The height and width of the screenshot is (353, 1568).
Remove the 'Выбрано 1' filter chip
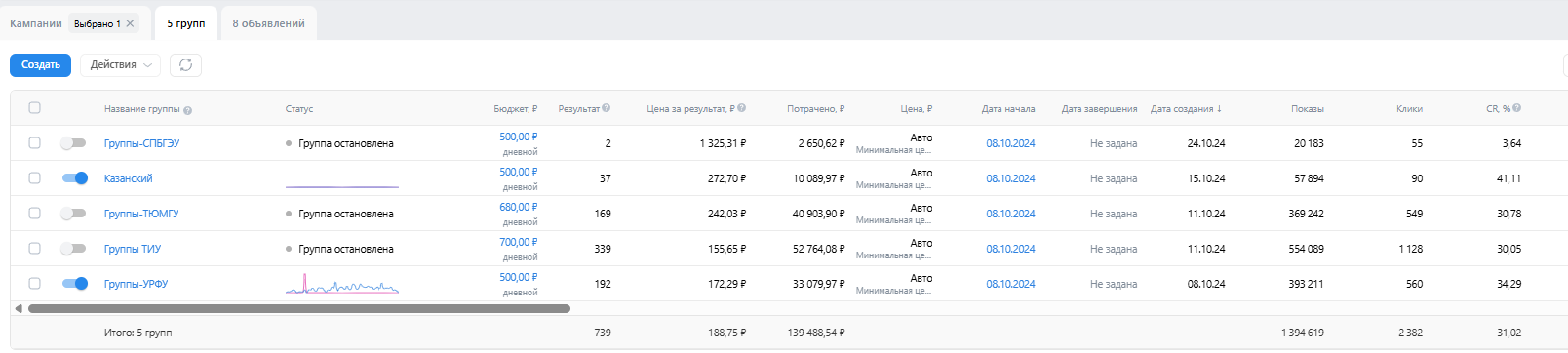click(130, 23)
